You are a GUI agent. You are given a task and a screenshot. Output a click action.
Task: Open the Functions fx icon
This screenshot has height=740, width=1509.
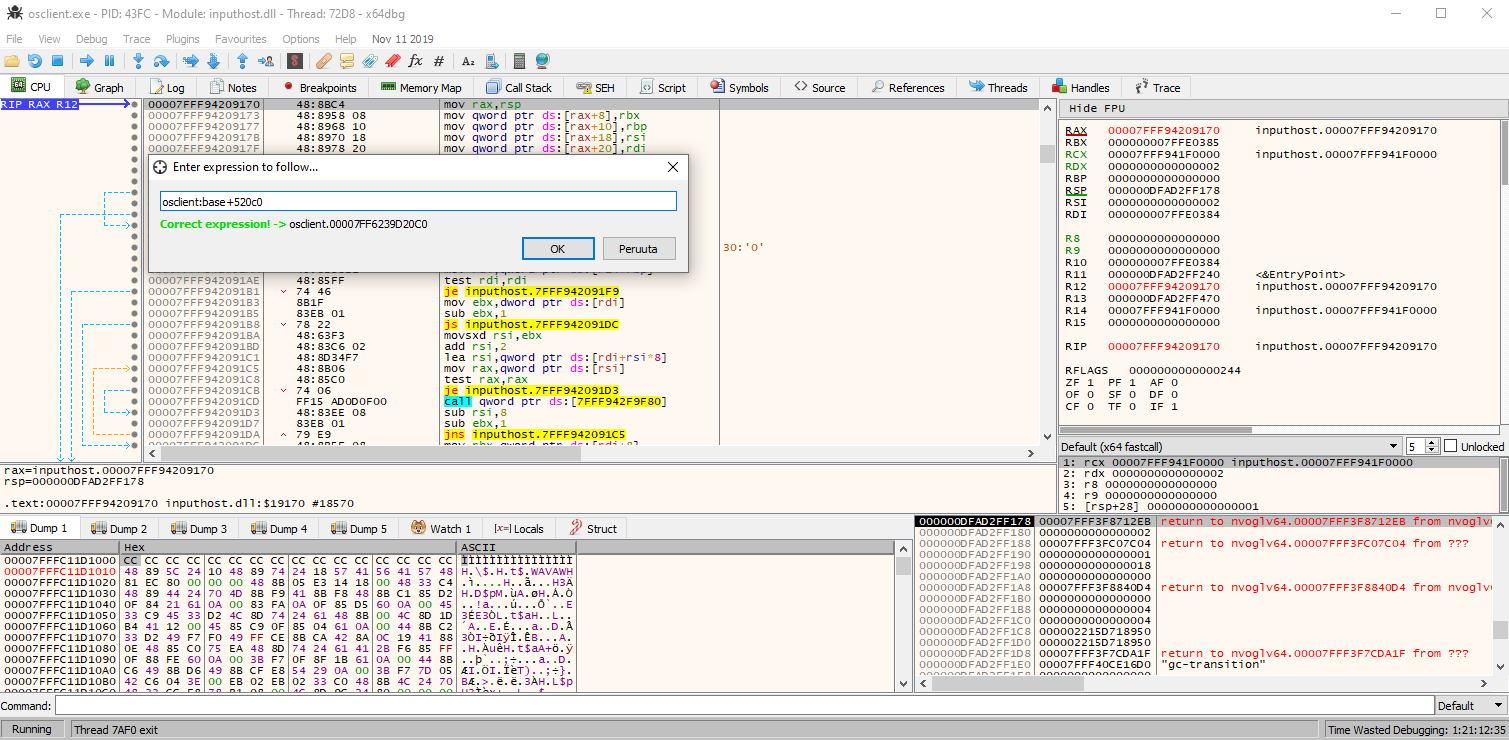tap(415, 61)
